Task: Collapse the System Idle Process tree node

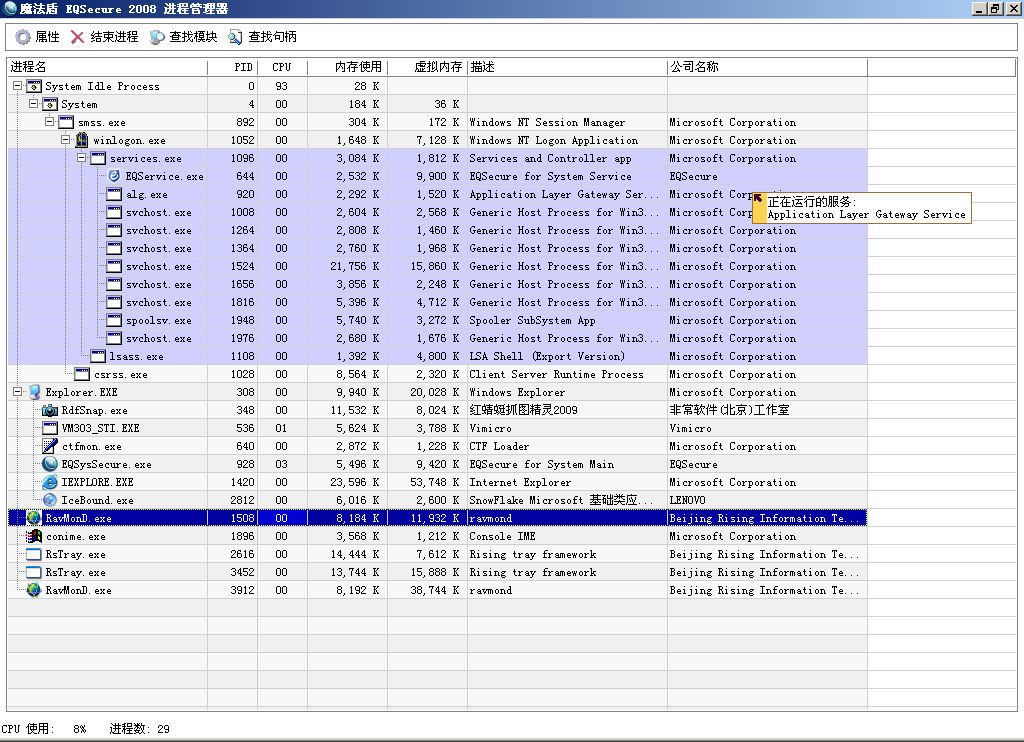Action: point(17,86)
